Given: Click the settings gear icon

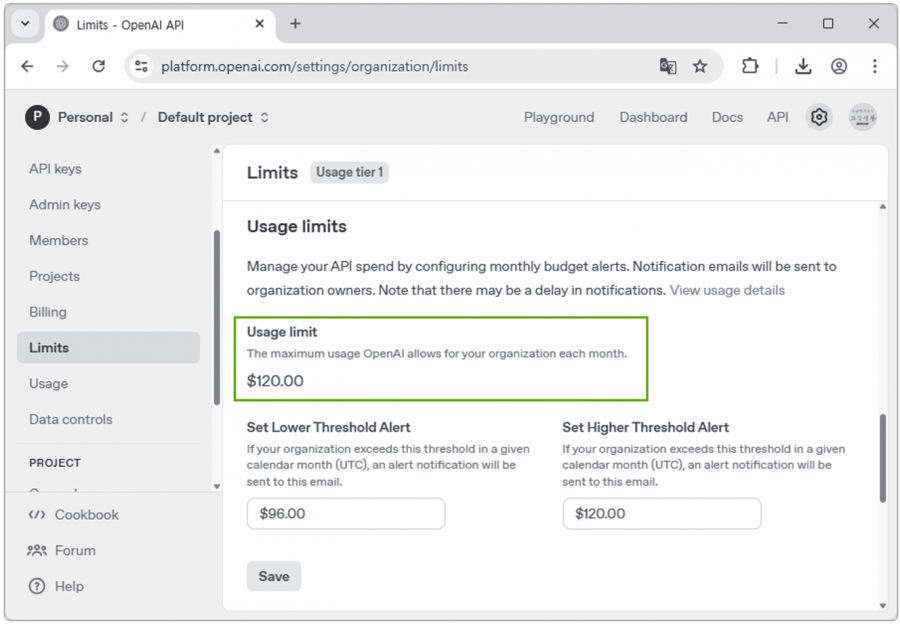Looking at the screenshot, I should (x=819, y=117).
